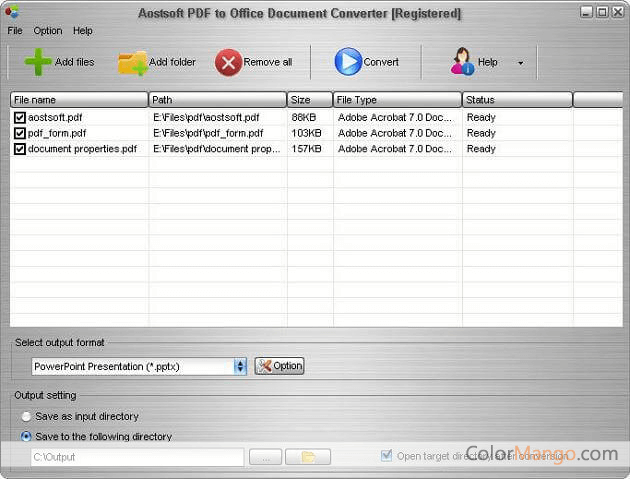Screen dimensions: 630x479
Task: Select Save to the following directory radio
Action: point(26,436)
